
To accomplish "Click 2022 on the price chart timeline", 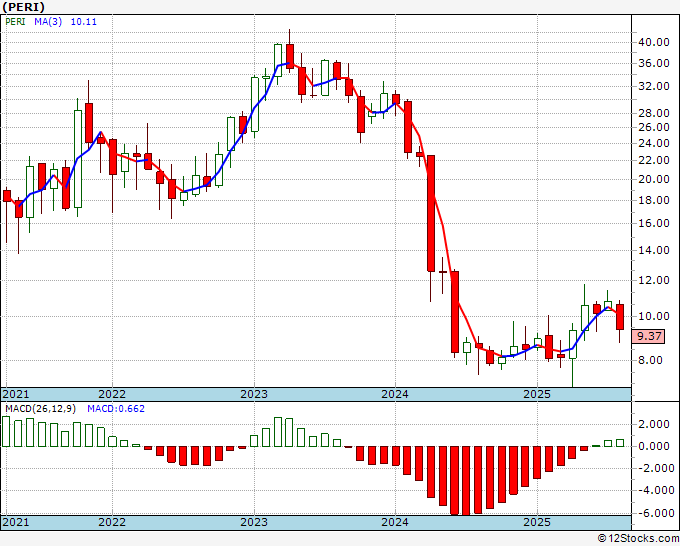I will 112,394.
